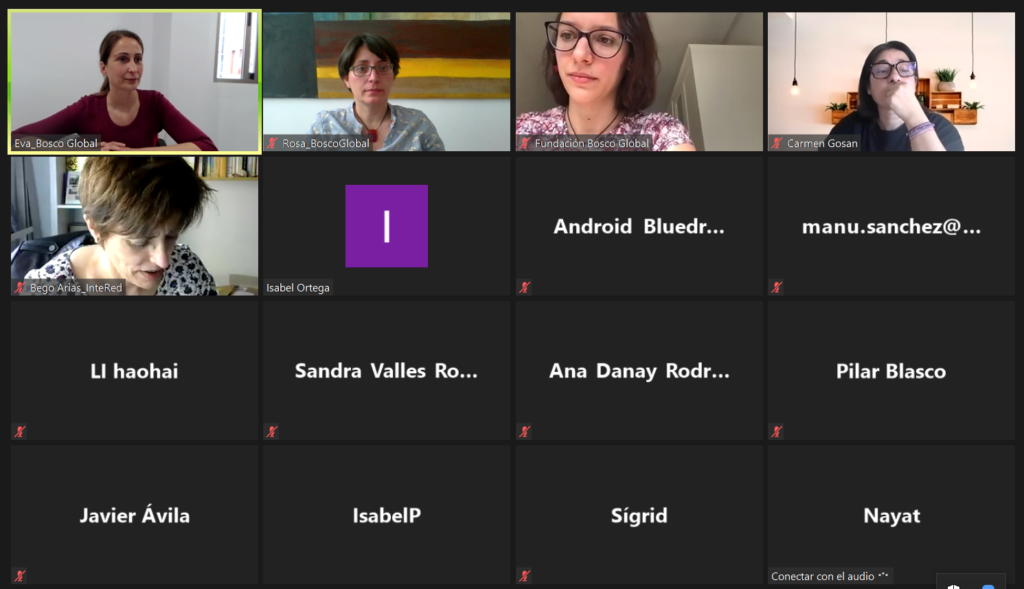Click Isabel Ortega purple avatar
The width and height of the screenshot is (1024, 589).
387,226
